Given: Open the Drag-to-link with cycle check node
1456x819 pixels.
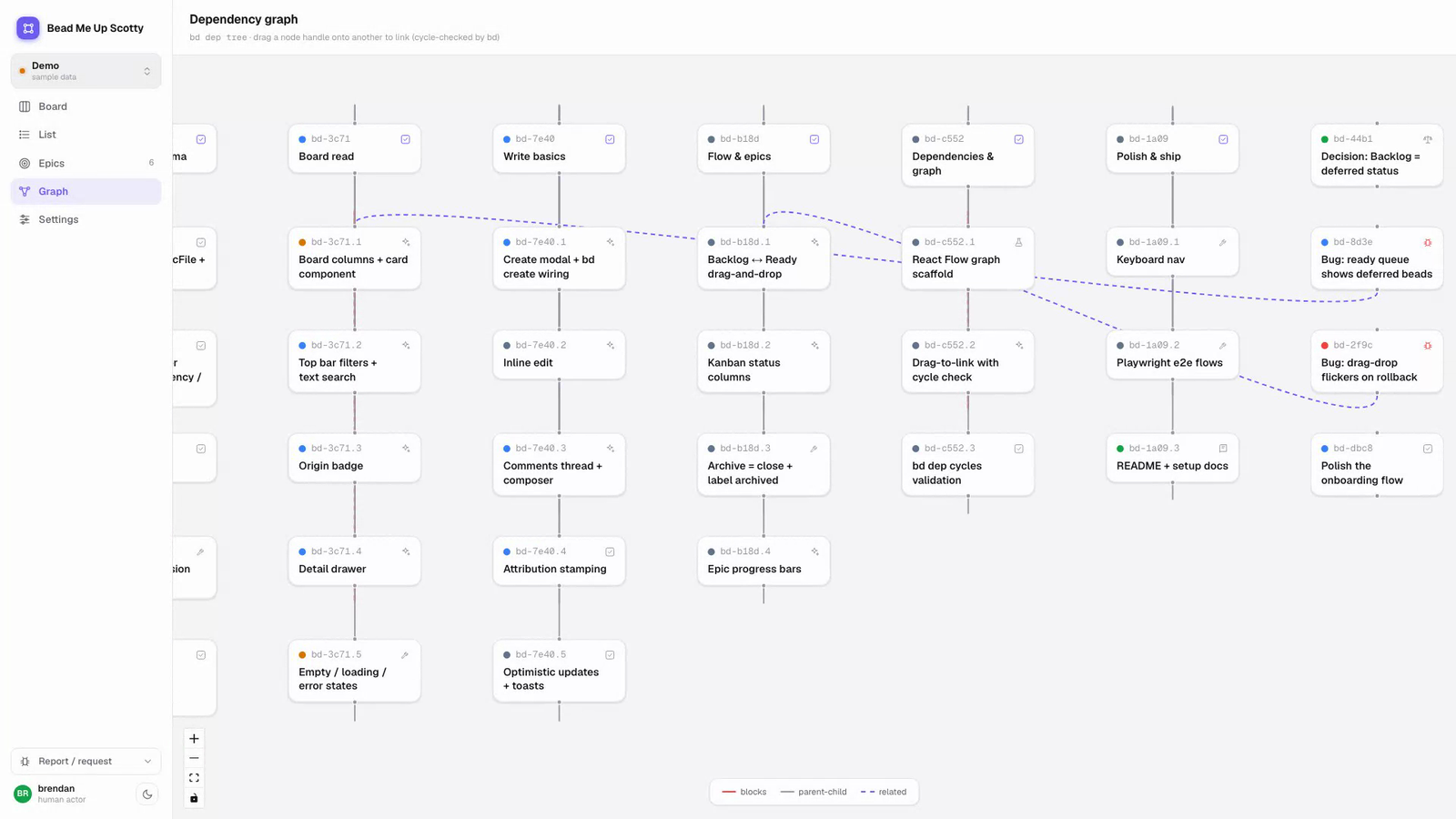Looking at the screenshot, I should point(968,361).
